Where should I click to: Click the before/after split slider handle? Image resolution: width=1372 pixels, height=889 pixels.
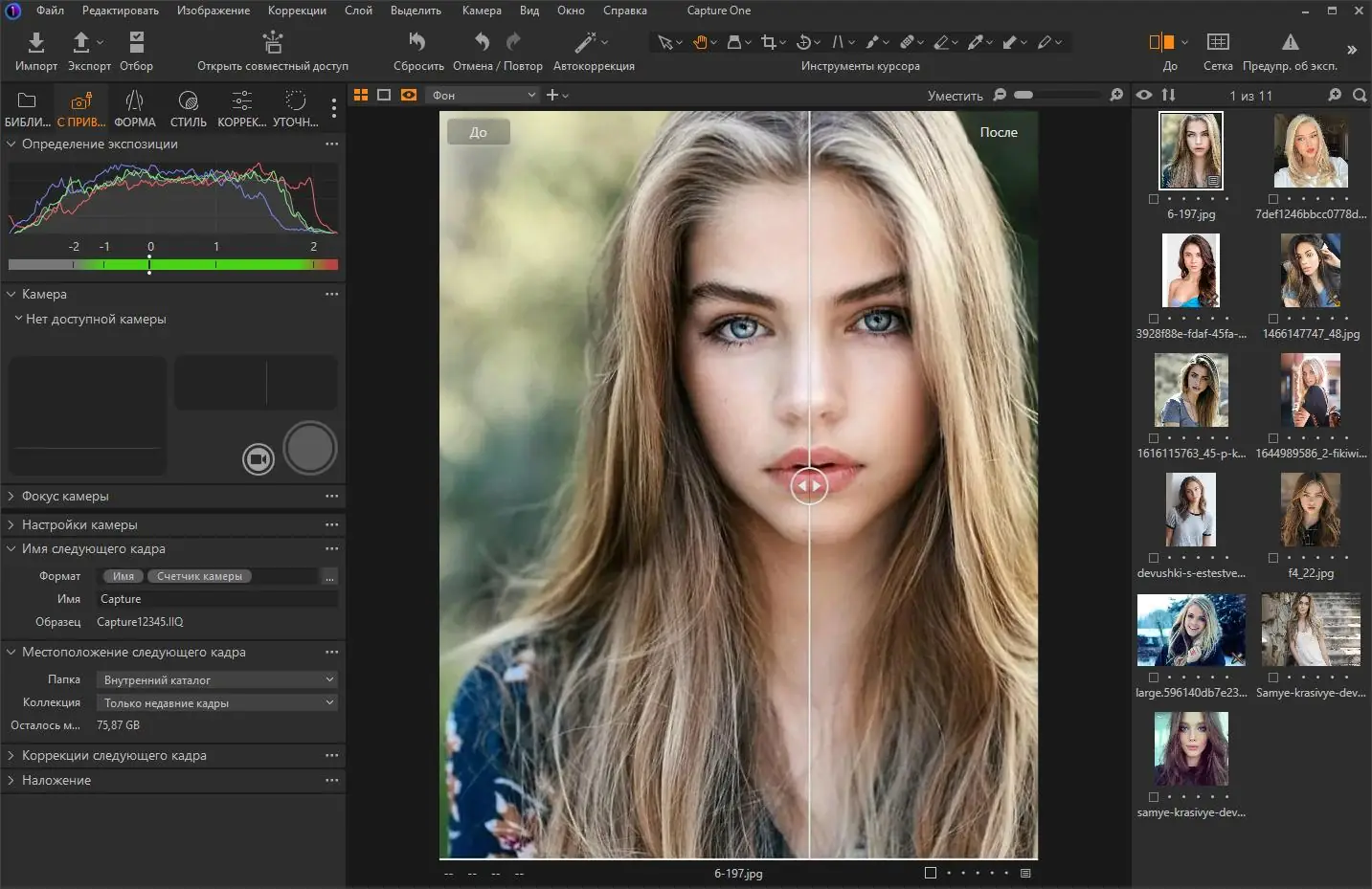(809, 485)
